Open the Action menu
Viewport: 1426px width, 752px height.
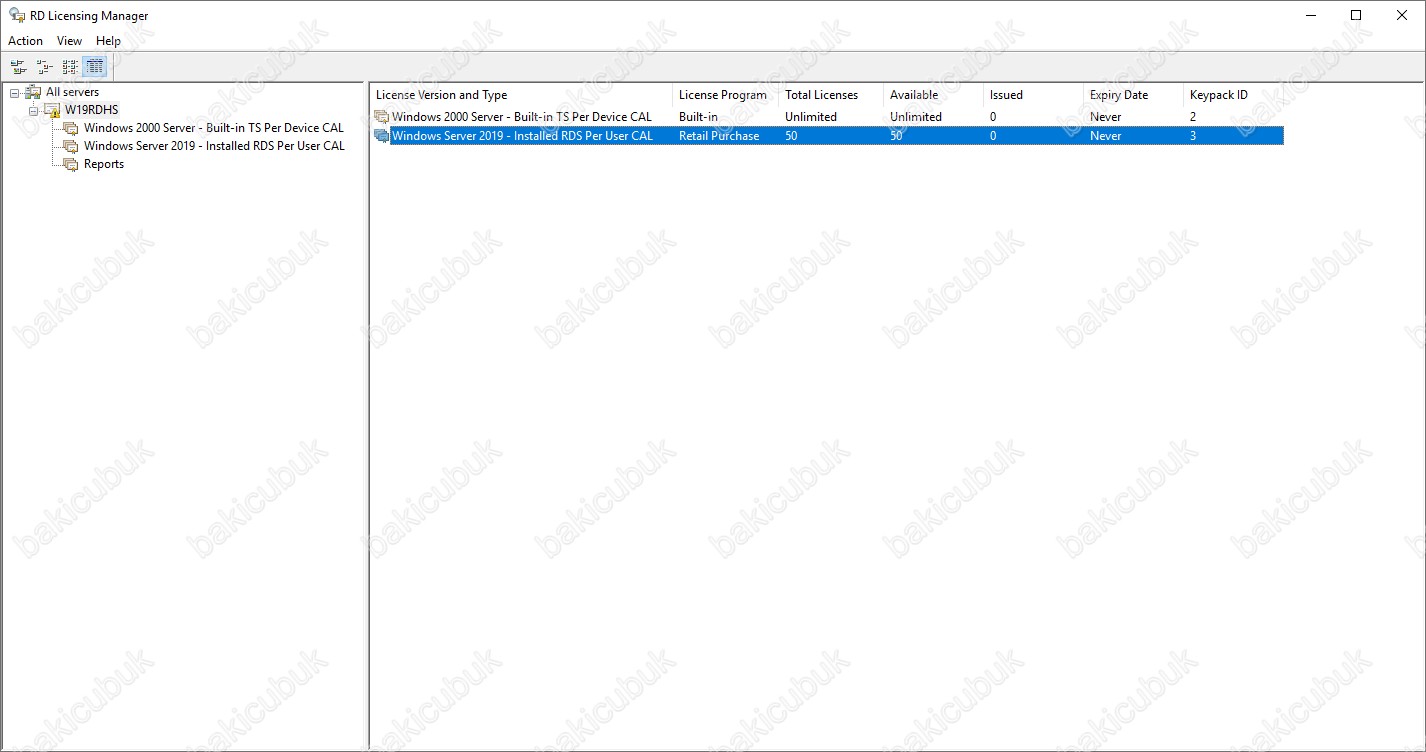point(25,41)
